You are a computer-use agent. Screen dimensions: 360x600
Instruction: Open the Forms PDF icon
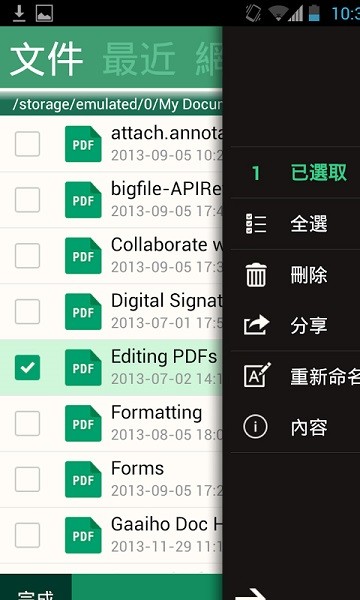coord(83,479)
